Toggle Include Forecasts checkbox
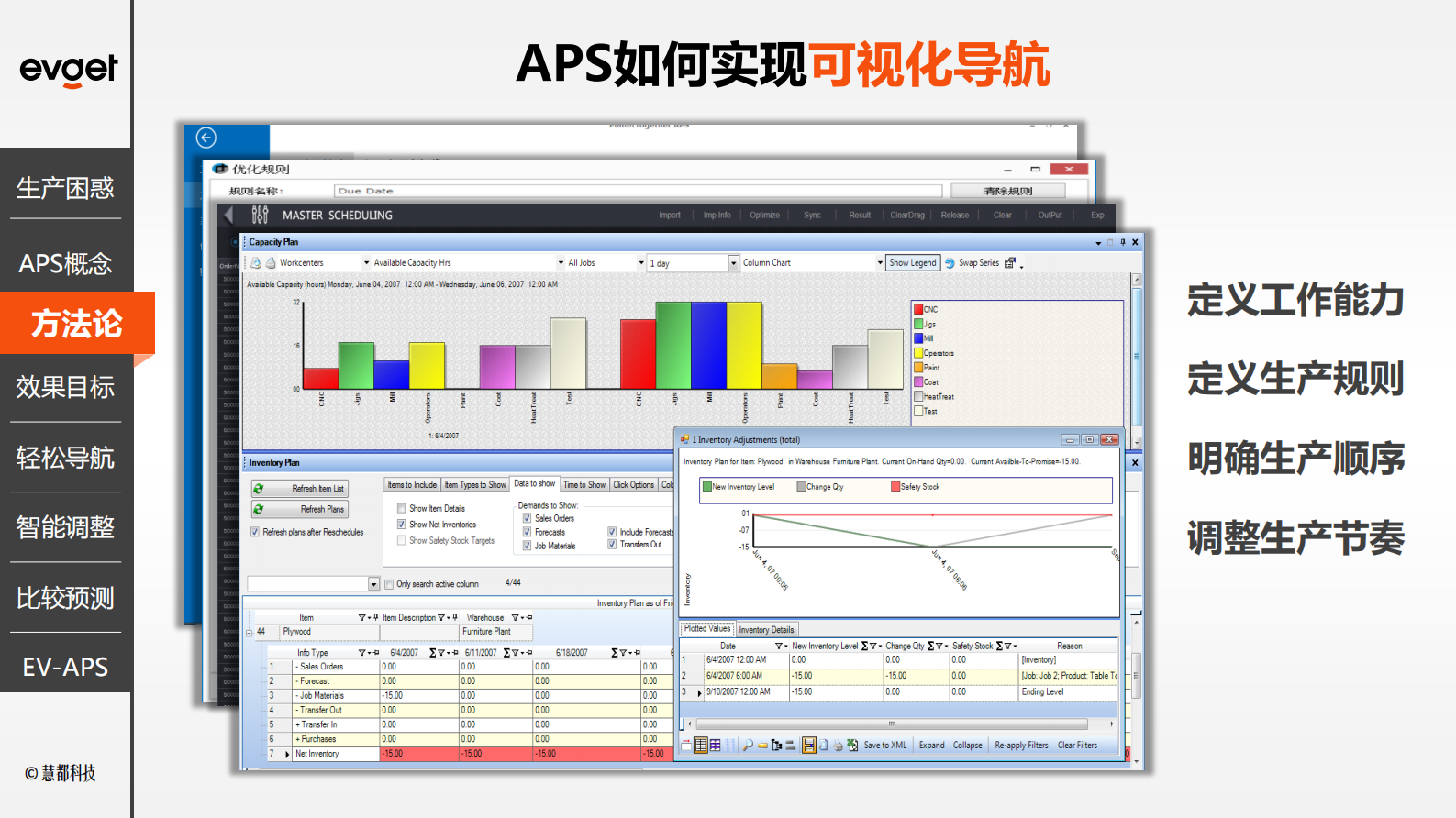 [612, 532]
